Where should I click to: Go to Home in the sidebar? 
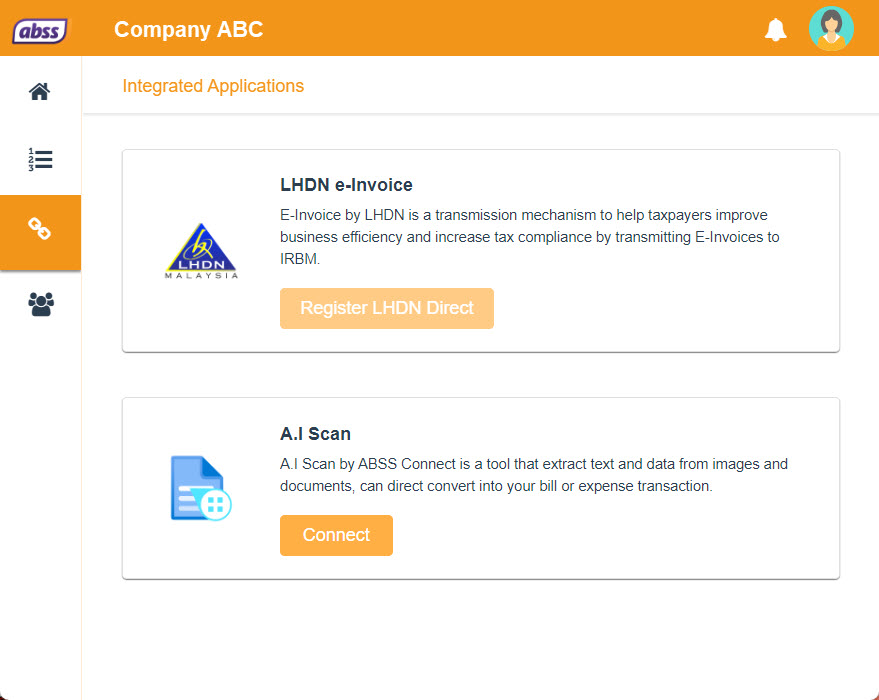point(40,92)
